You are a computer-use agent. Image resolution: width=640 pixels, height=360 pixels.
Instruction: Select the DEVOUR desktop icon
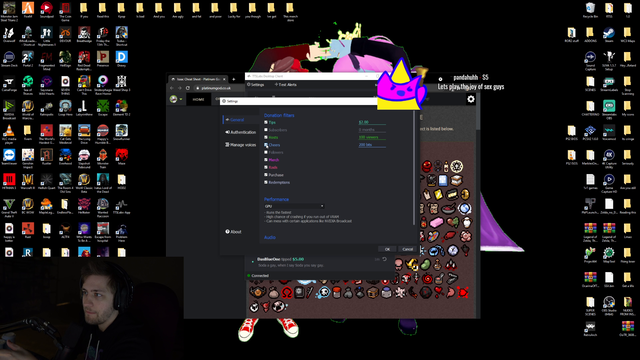tap(65, 35)
